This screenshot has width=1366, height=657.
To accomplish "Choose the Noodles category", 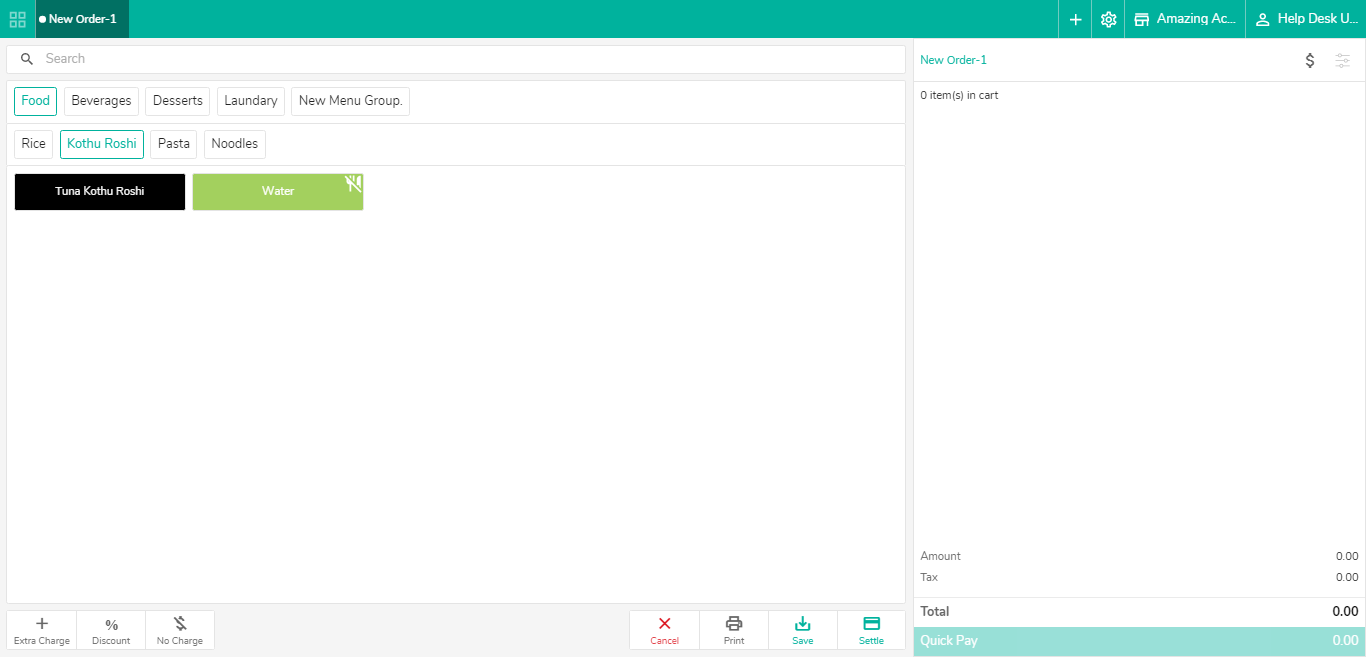I will click(235, 144).
